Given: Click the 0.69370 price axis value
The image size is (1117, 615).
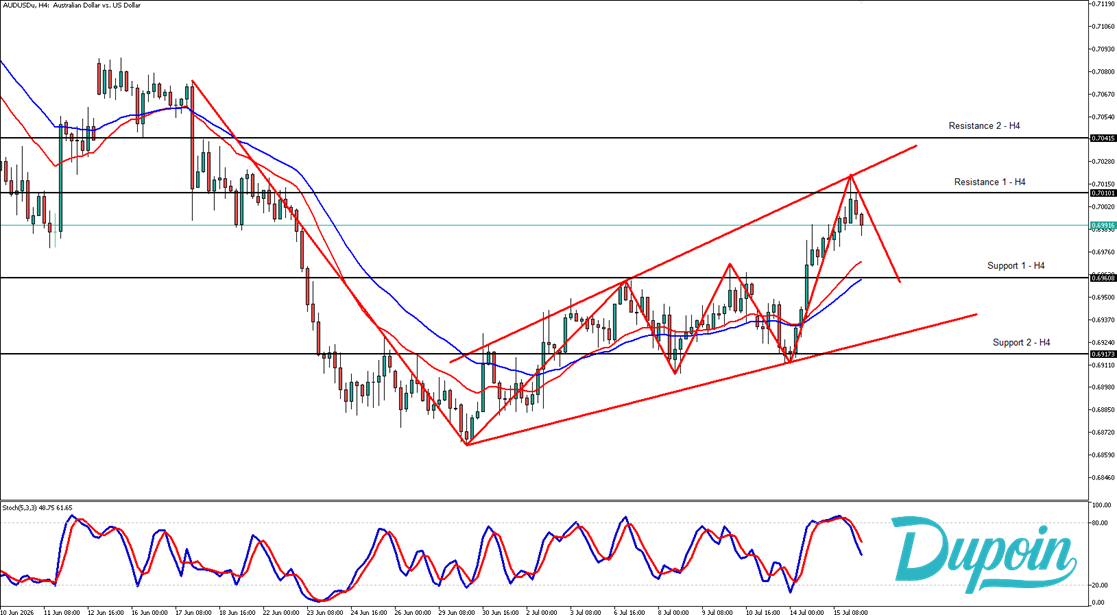Looking at the screenshot, I should [1105, 319].
